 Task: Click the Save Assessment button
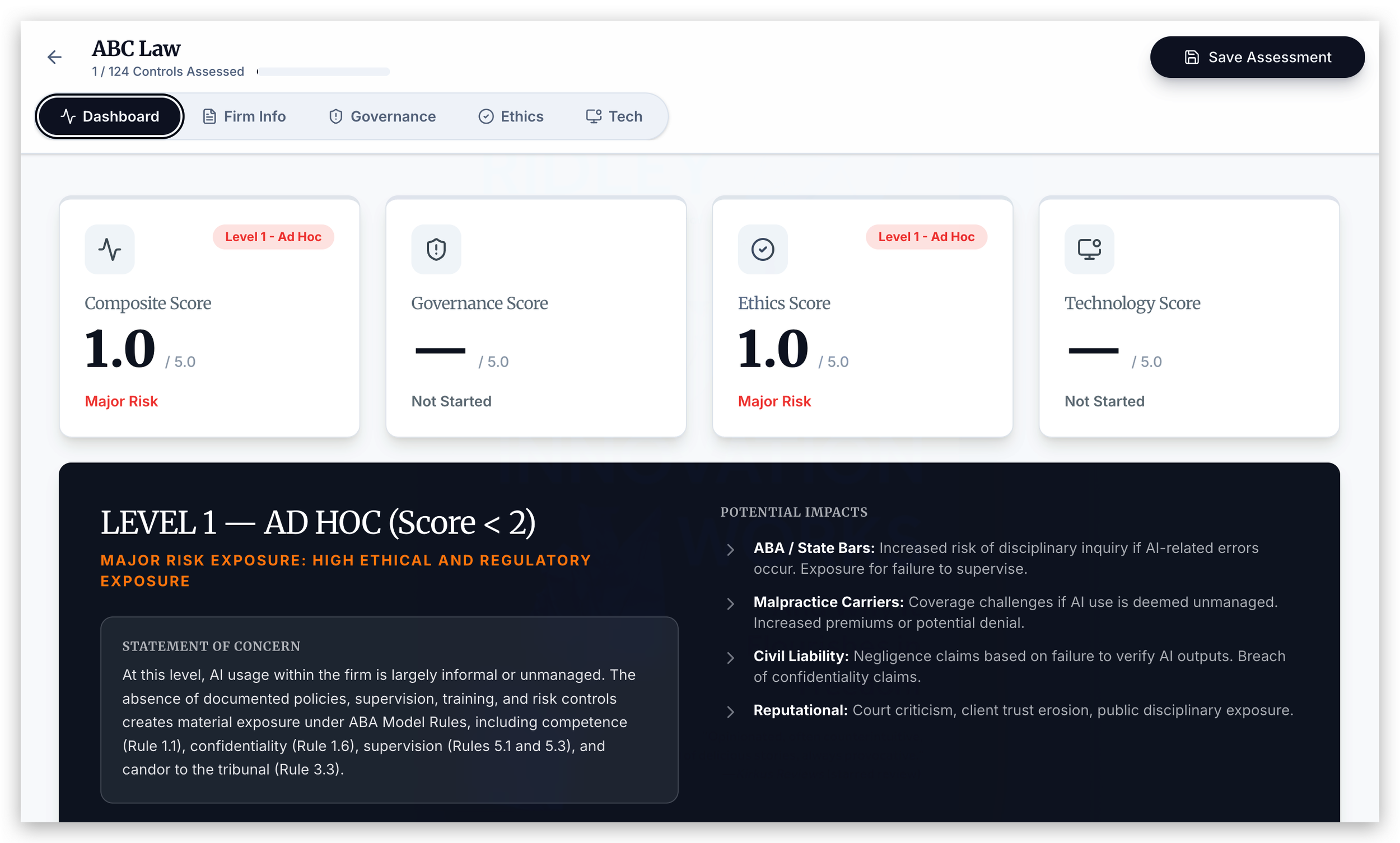[1257, 57]
